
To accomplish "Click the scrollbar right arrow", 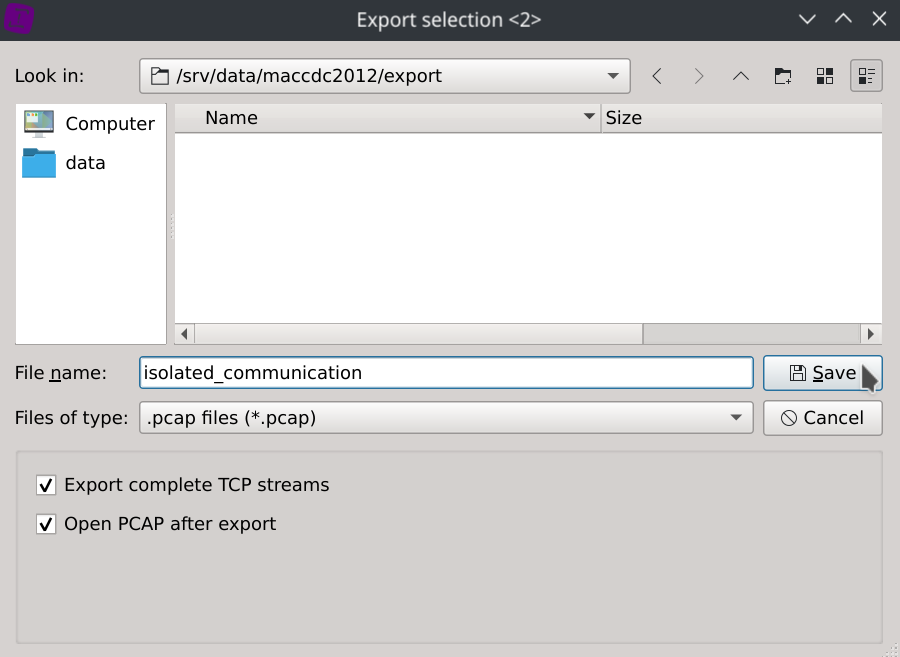I will tap(871, 334).
